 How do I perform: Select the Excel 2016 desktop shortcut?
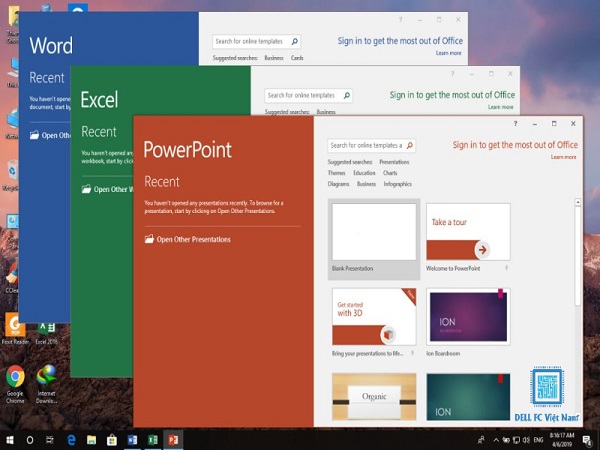(46, 332)
